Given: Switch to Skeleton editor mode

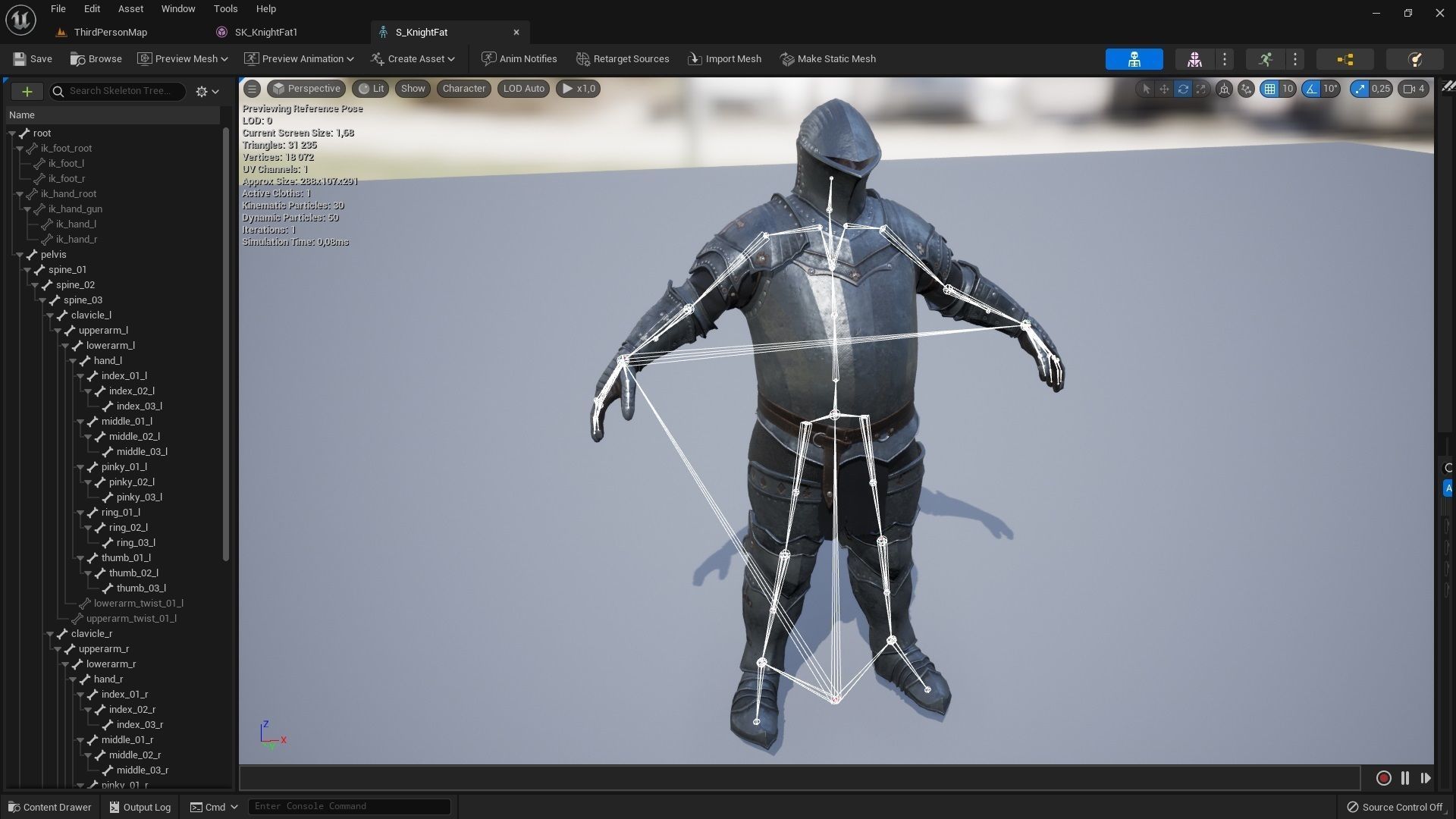Looking at the screenshot, I should 1134,59.
